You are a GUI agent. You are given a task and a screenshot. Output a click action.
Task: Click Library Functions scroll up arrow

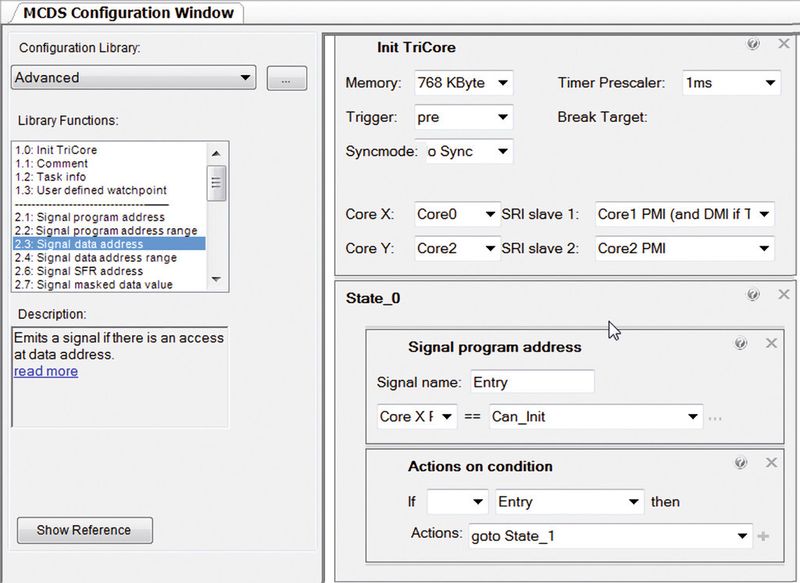pyautogui.click(x=216, y=153)
